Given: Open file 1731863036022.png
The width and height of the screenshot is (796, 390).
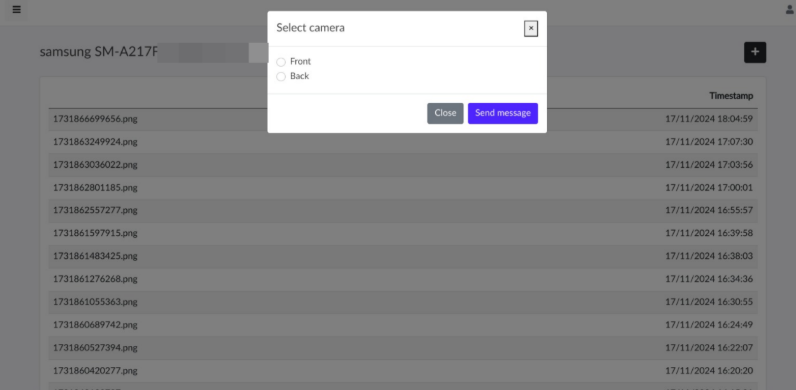Looking at the screenshot, I should click(x=95, y=165).
